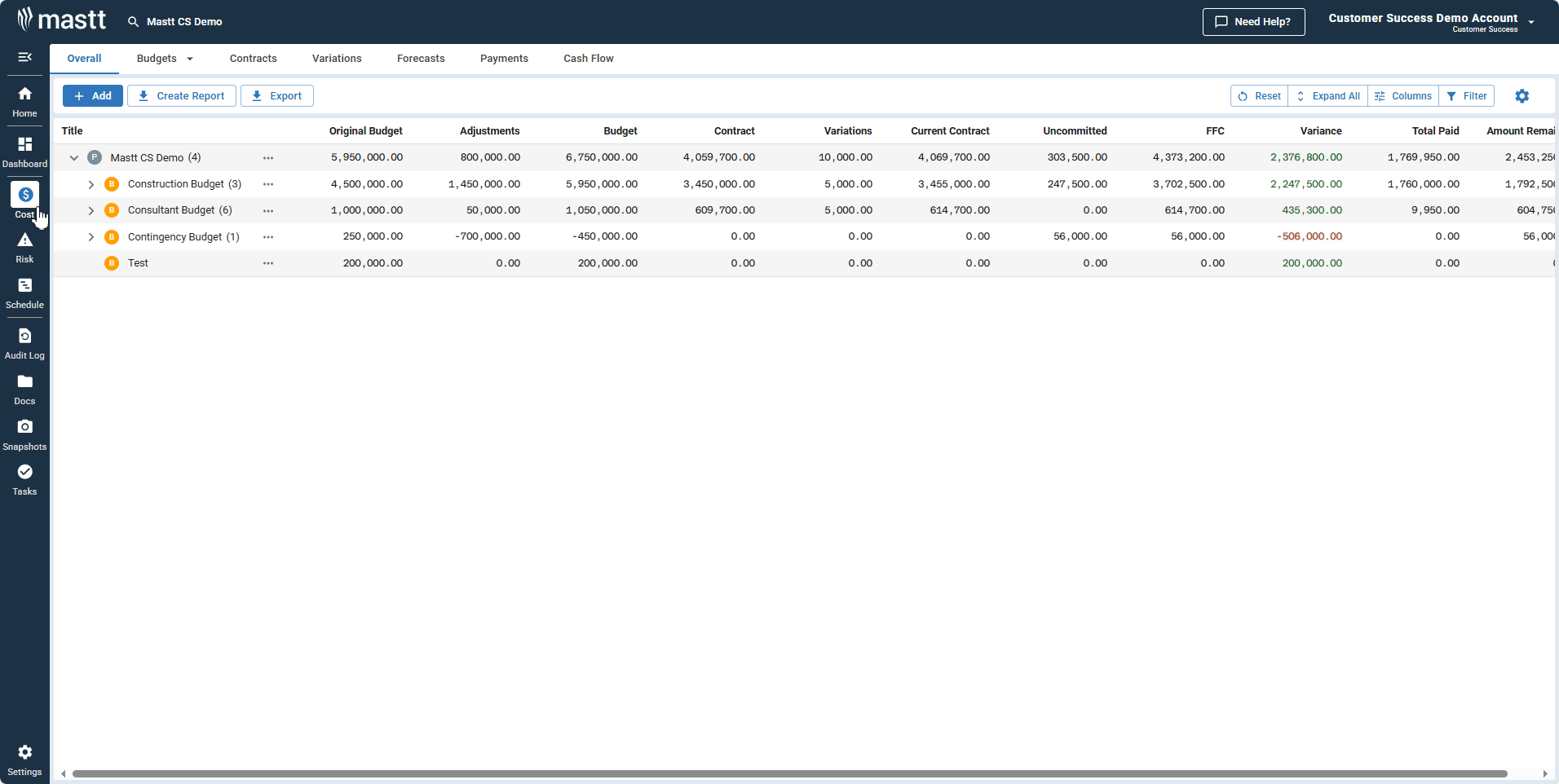This screenshot has width=1559, height=784.
Task: Open table settings via the gear icon
Action: pos(1521,95)
